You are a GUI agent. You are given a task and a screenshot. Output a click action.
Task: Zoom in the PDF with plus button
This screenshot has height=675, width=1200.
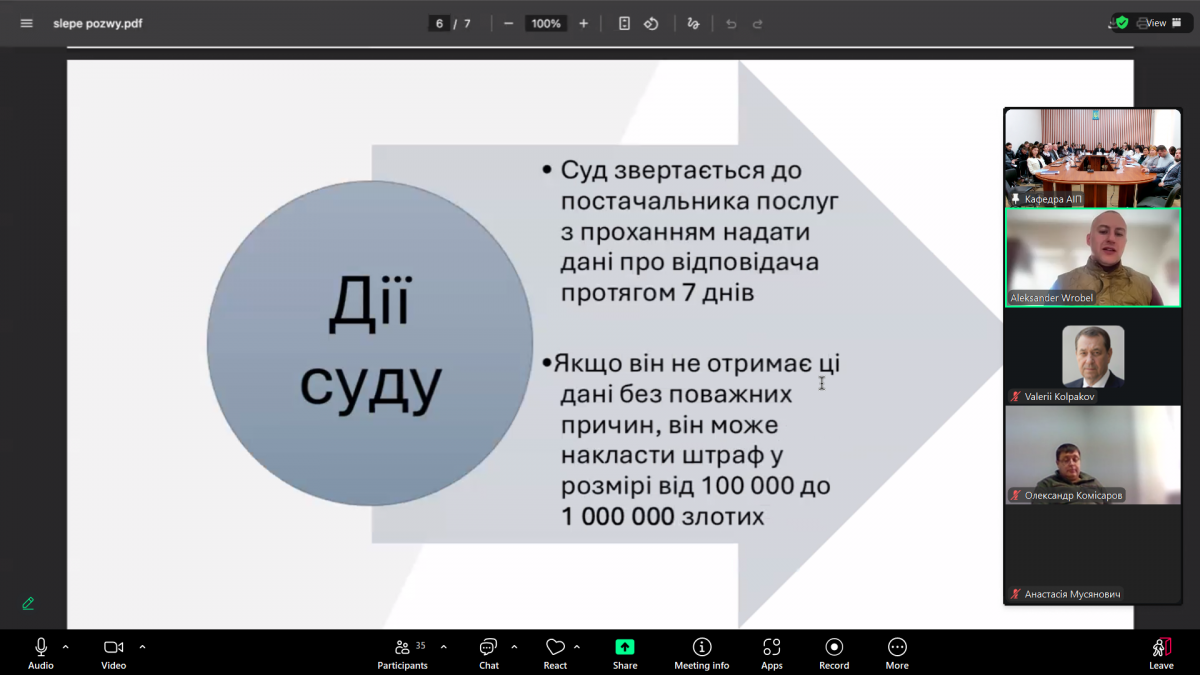tap(584, 23)
